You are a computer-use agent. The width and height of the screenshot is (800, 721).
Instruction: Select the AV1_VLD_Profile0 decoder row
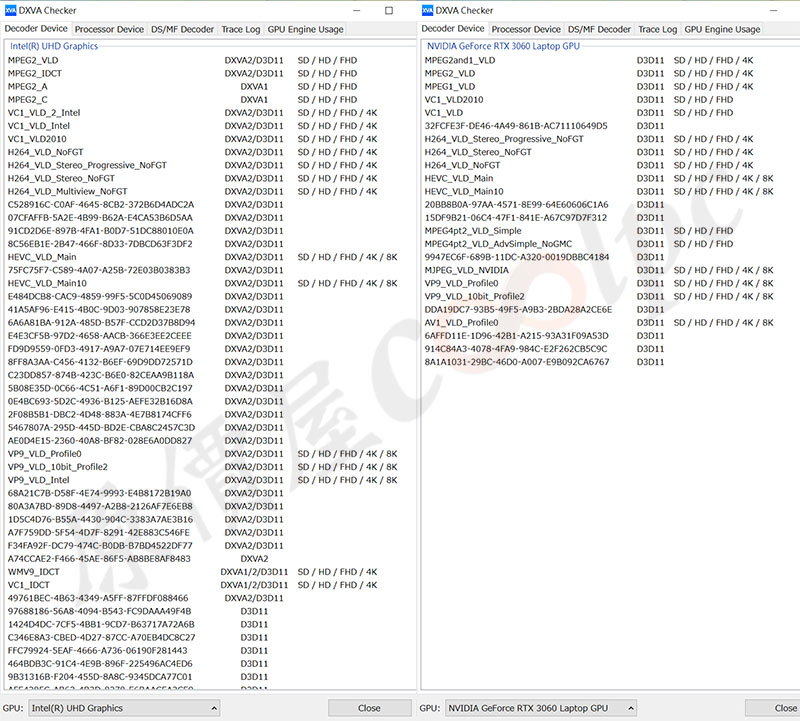[x=599, y=322]
